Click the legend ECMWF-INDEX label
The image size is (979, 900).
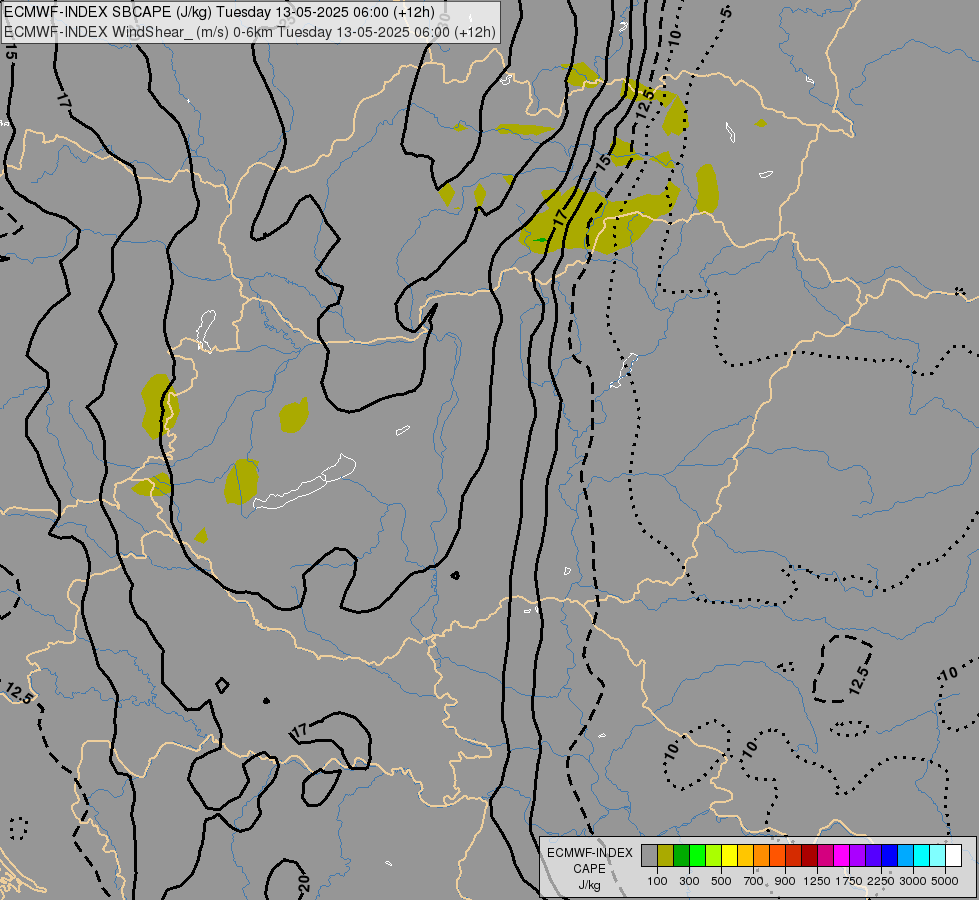point(590,853)
